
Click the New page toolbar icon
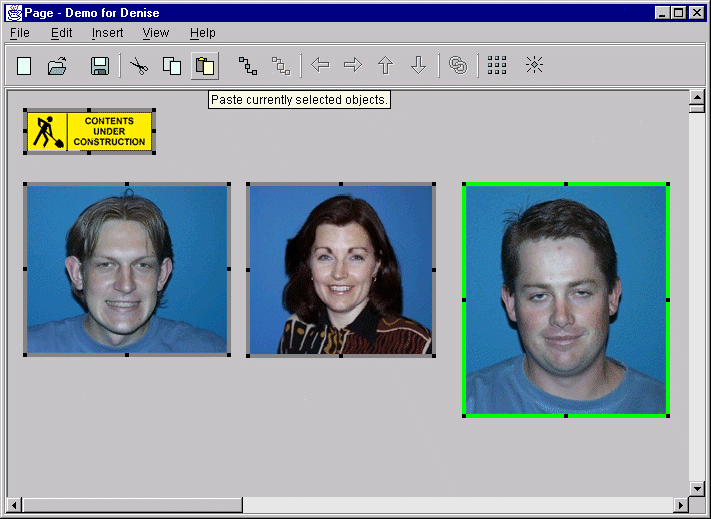(24, 66)
